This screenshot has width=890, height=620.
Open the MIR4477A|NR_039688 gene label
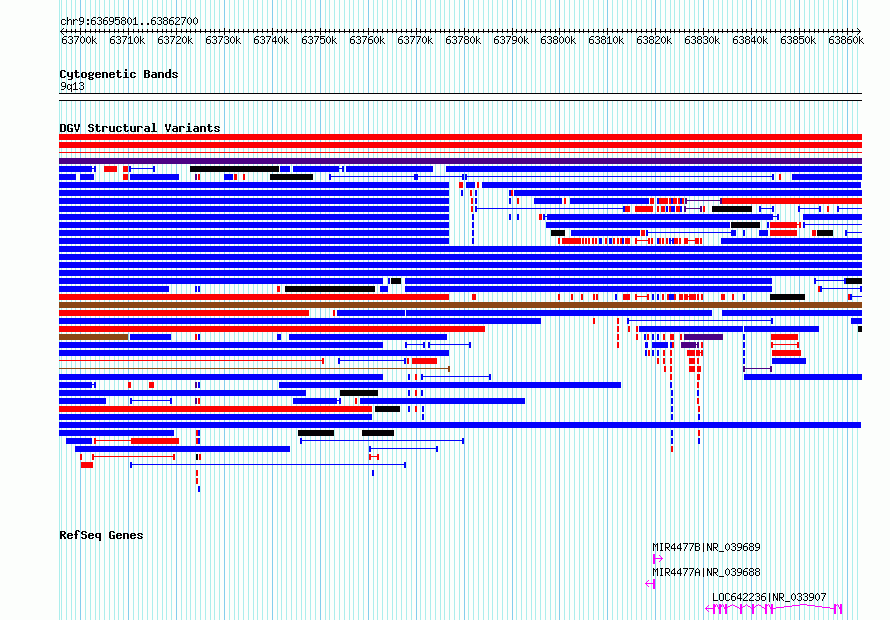(x=706, y=572)
